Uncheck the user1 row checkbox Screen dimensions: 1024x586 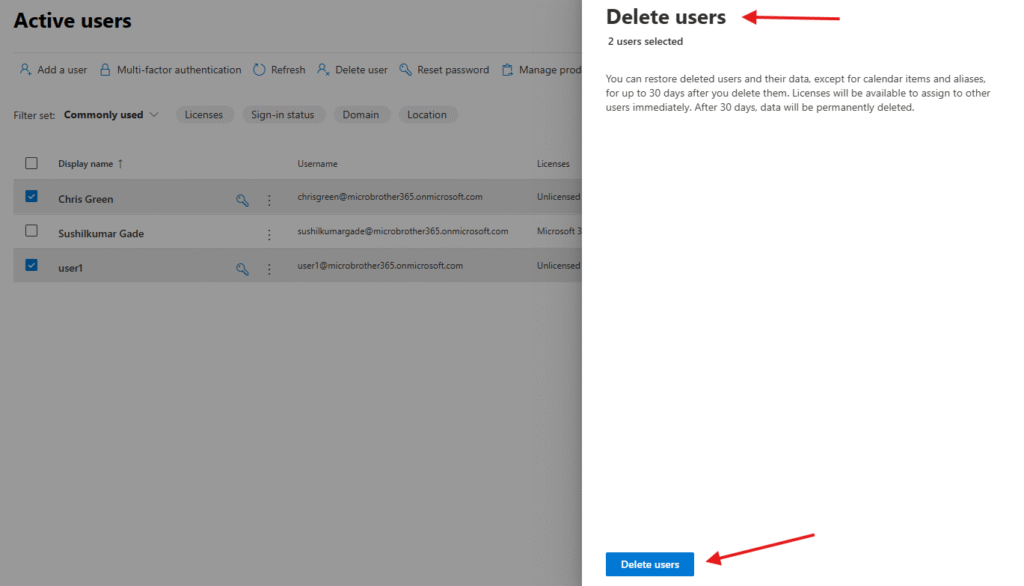(x=31, y=266)
